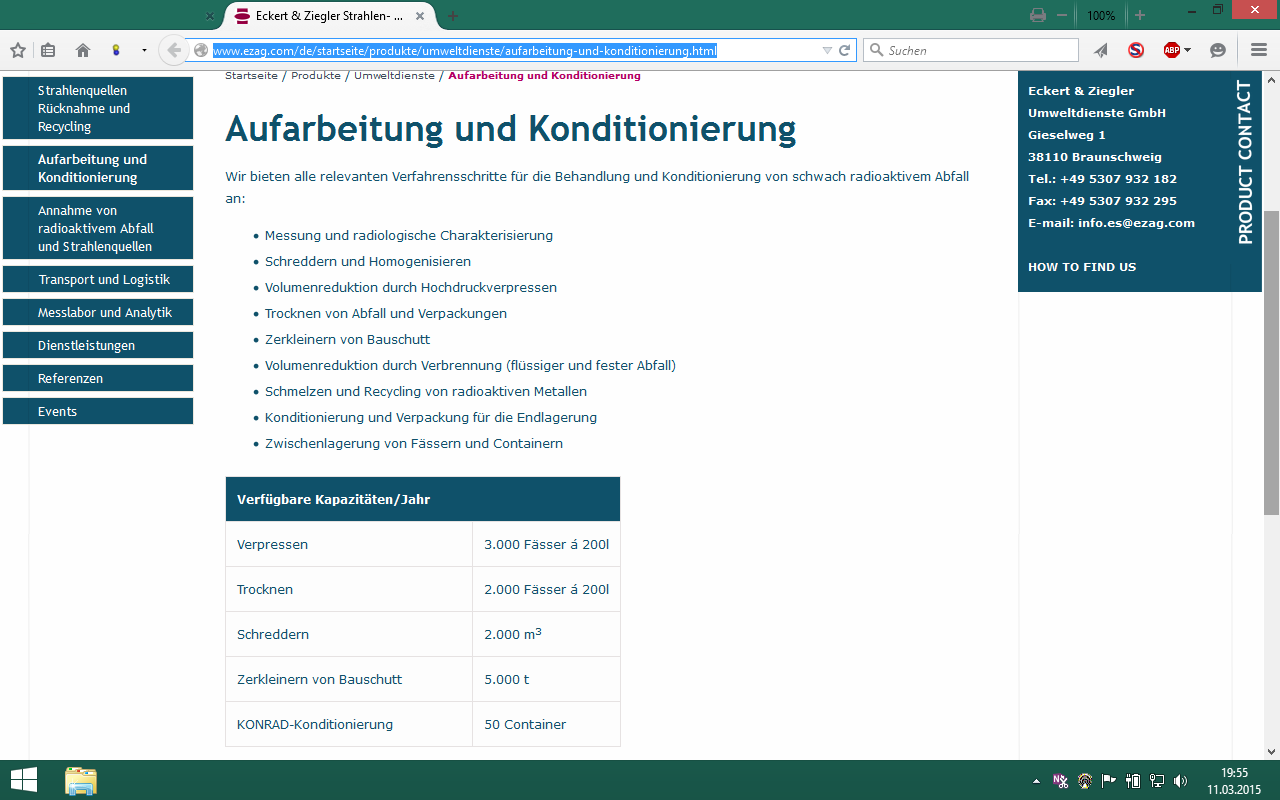Click the site identity globe icon

pyautogui.click(x=200, y=50)
